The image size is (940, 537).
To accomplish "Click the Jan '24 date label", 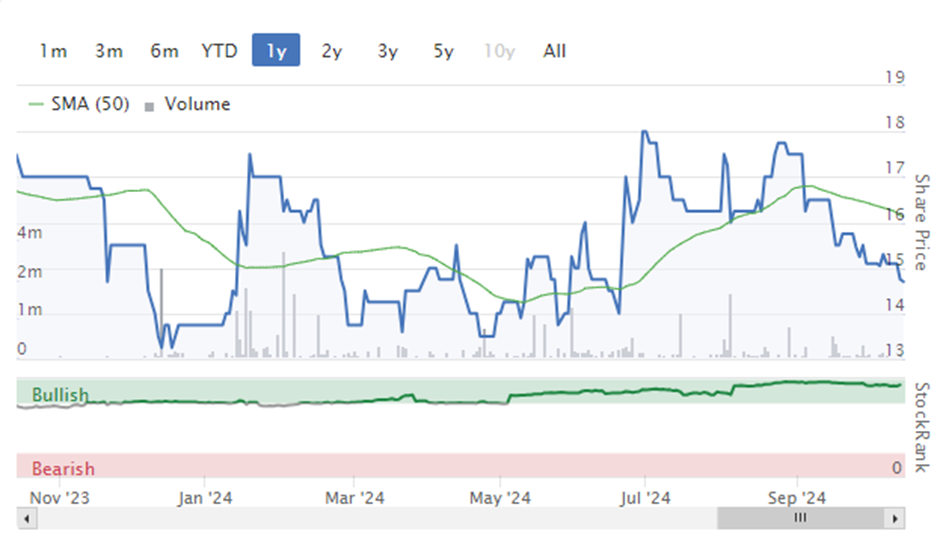I will 204,497.
